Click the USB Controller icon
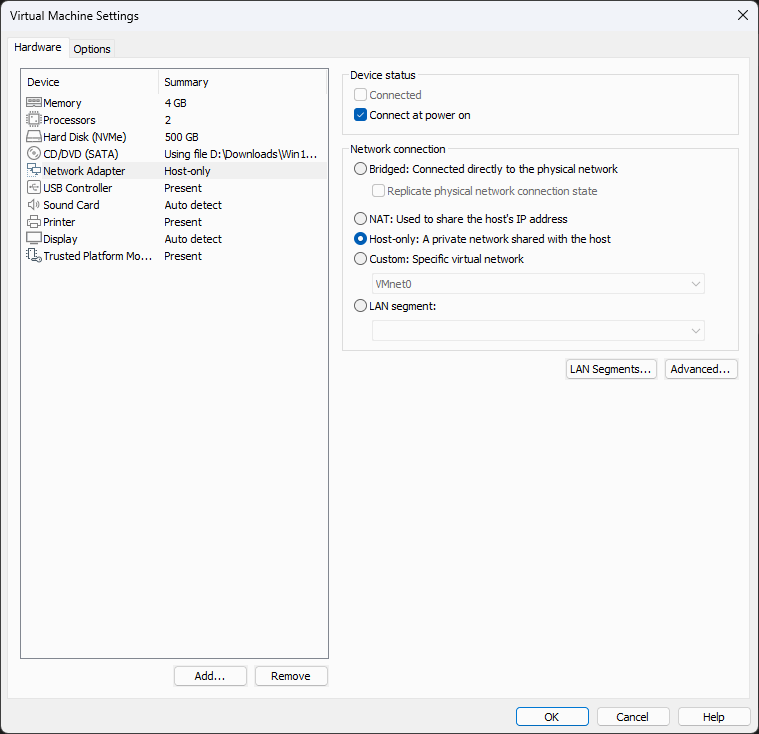Viewport: 759px width, 734px height. click(x=33, y=187)
